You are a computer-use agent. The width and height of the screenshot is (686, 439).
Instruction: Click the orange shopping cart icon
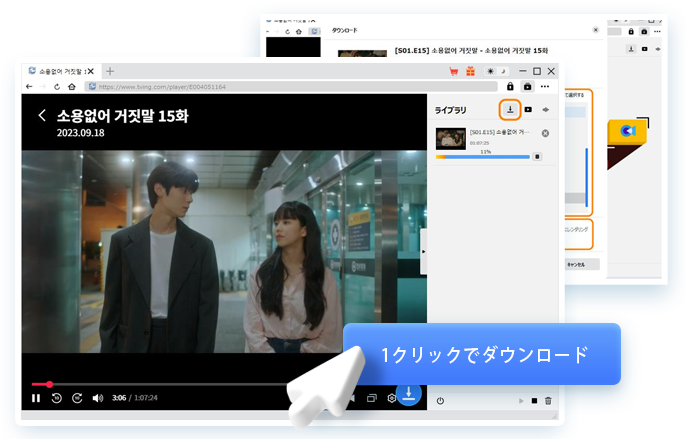[454, 71]
